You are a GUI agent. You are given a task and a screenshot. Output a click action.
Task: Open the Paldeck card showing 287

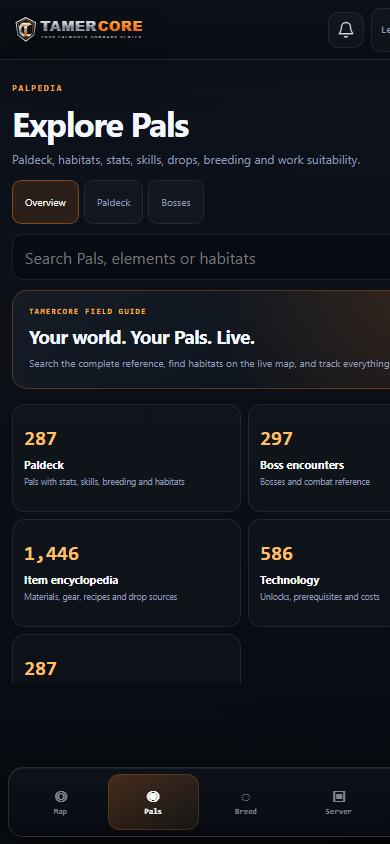tap(126, 458)
